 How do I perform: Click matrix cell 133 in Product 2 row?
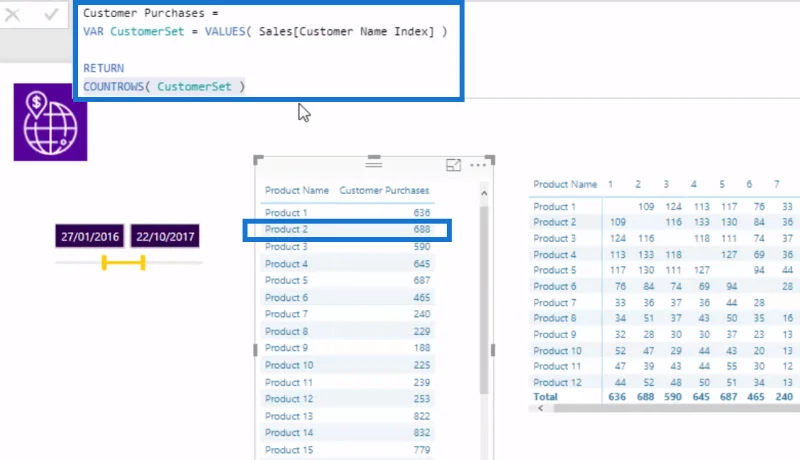tap(702, 222)
